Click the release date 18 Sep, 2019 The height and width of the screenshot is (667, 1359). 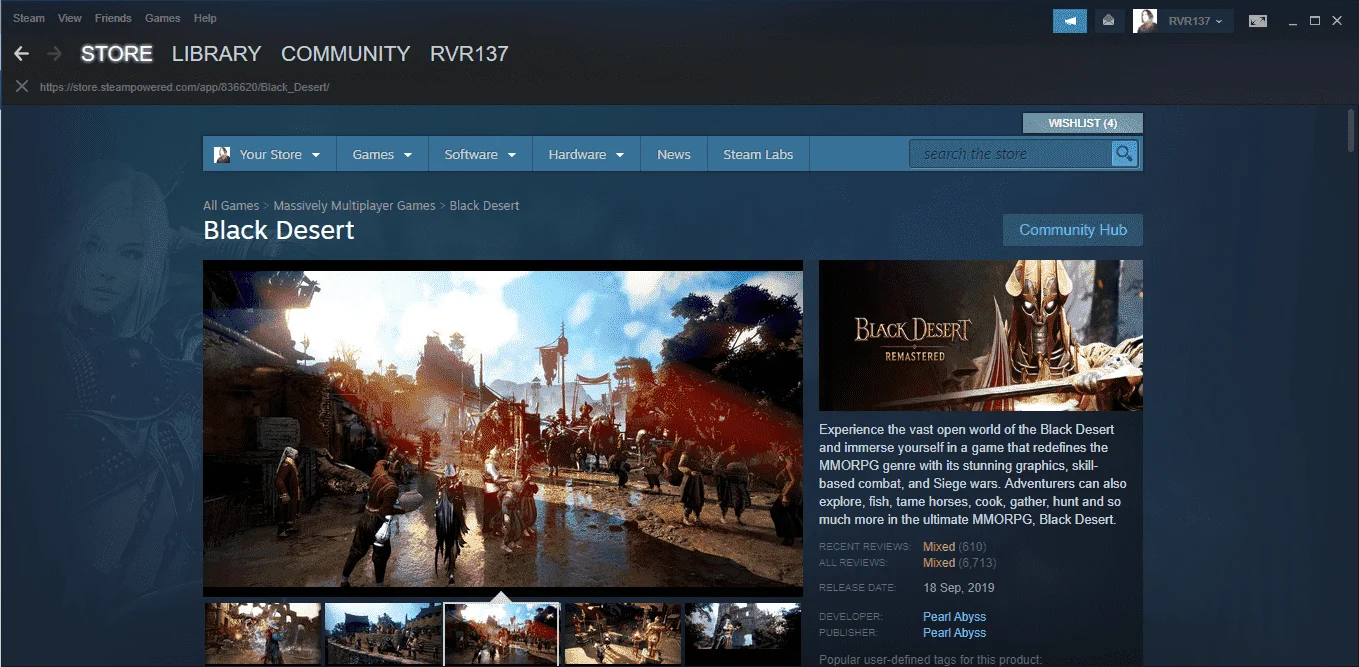[959, 588]
